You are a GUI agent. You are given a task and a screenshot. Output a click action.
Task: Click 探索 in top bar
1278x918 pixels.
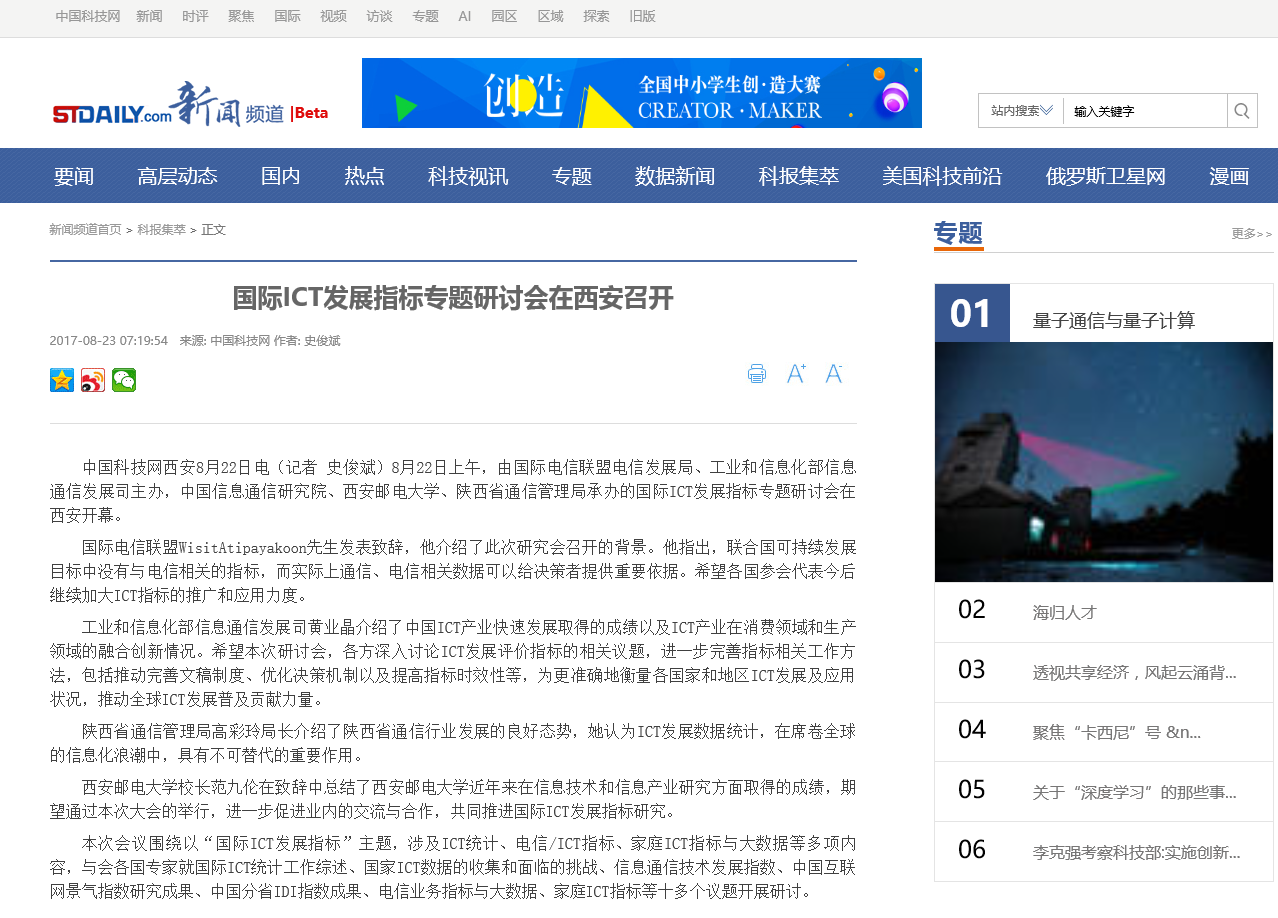coord(596,16)
